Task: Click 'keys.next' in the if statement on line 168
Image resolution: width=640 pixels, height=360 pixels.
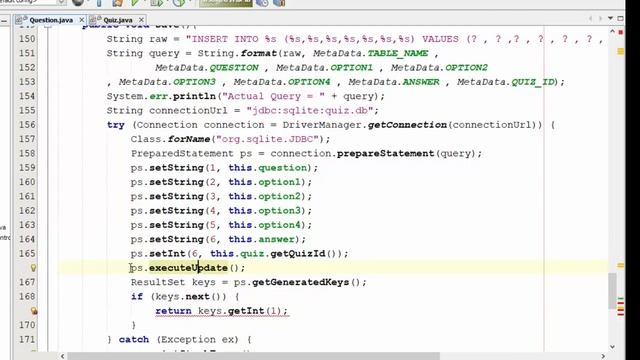Action: [182, 296]
